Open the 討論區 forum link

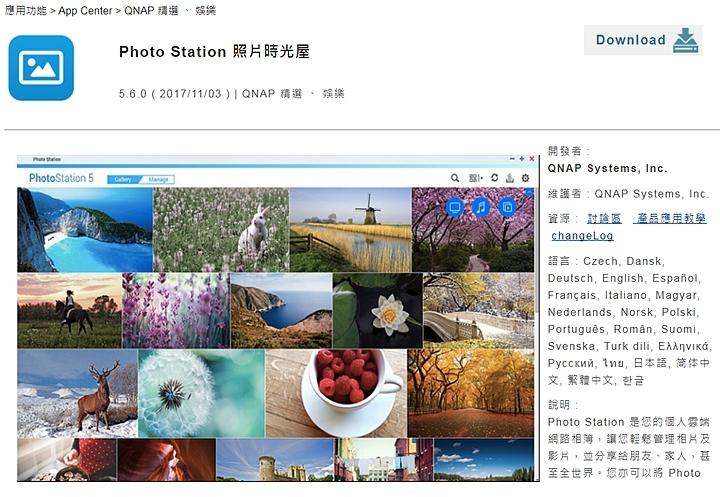(604, 219)
